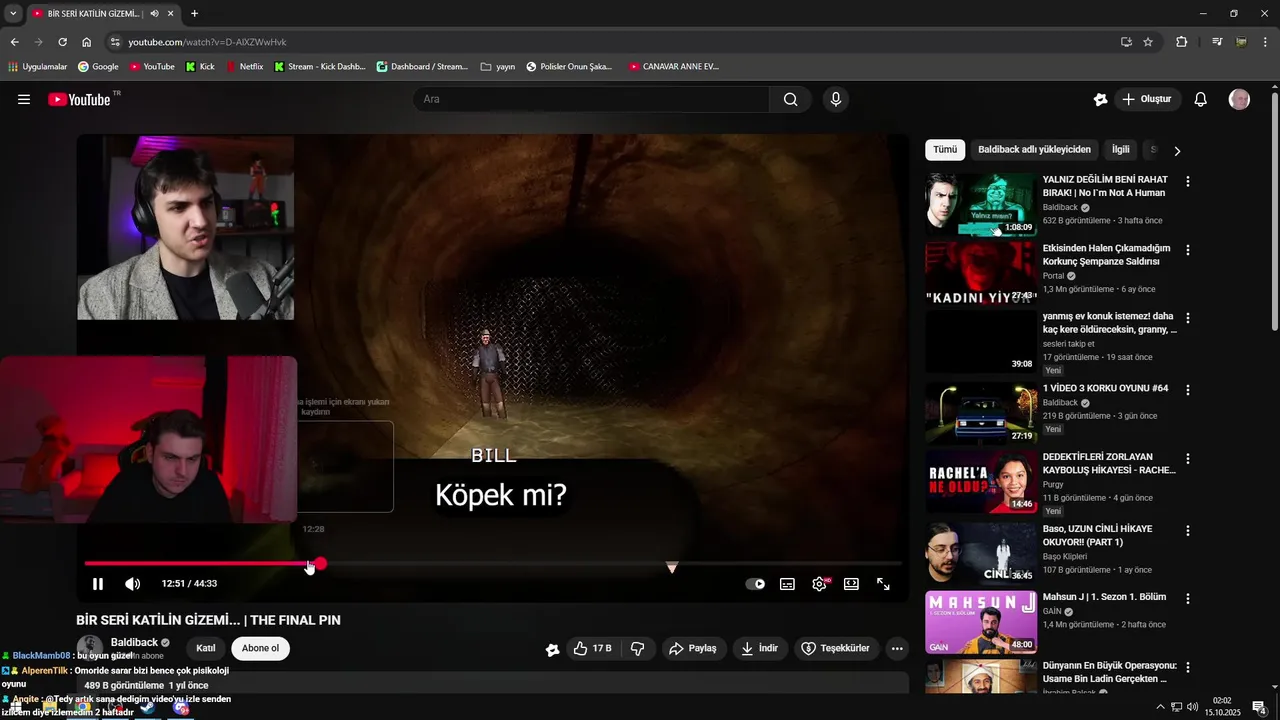Open the yayın bookmarks folder

498,67
